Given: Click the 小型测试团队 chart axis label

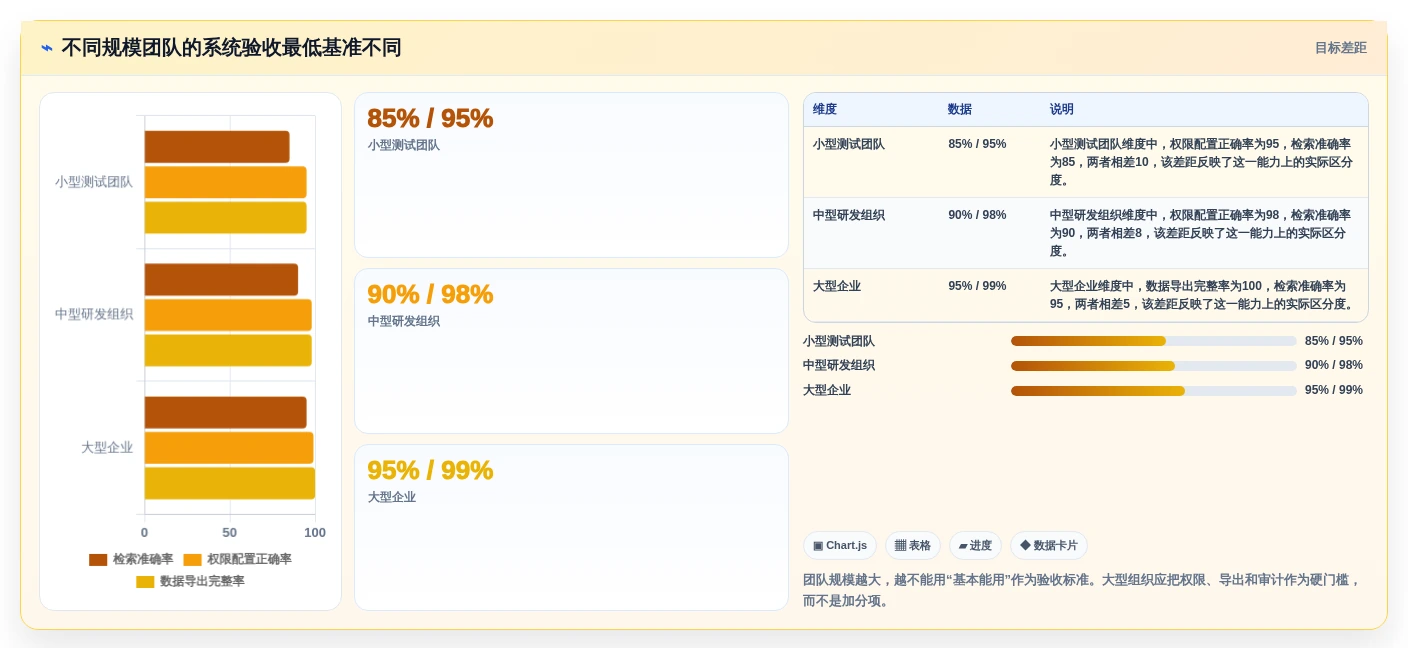Looking at the screenshot, I should pyautogui.click(x=94, y=182).
